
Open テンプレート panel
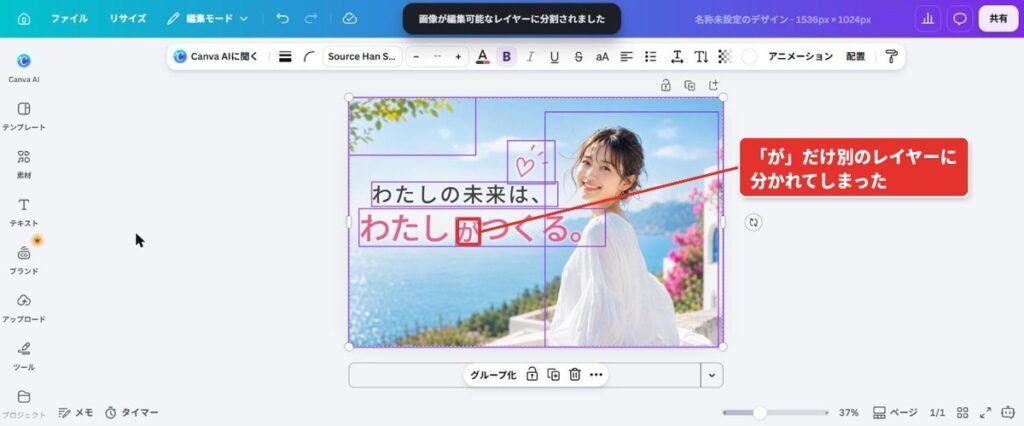tap(24, 116)
